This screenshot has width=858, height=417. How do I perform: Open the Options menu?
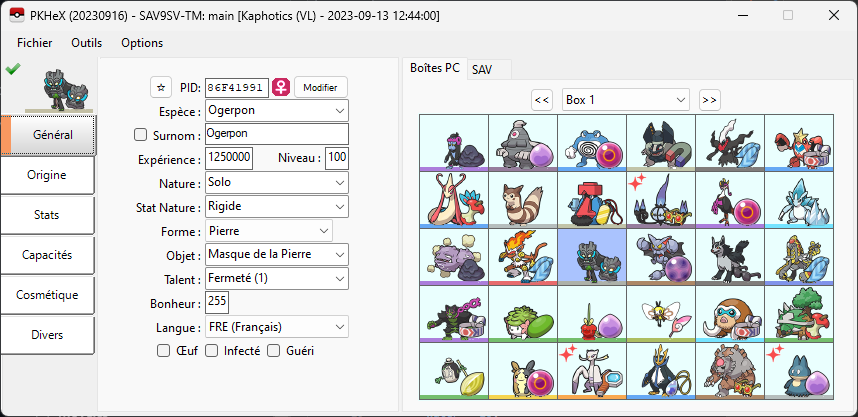142,43
